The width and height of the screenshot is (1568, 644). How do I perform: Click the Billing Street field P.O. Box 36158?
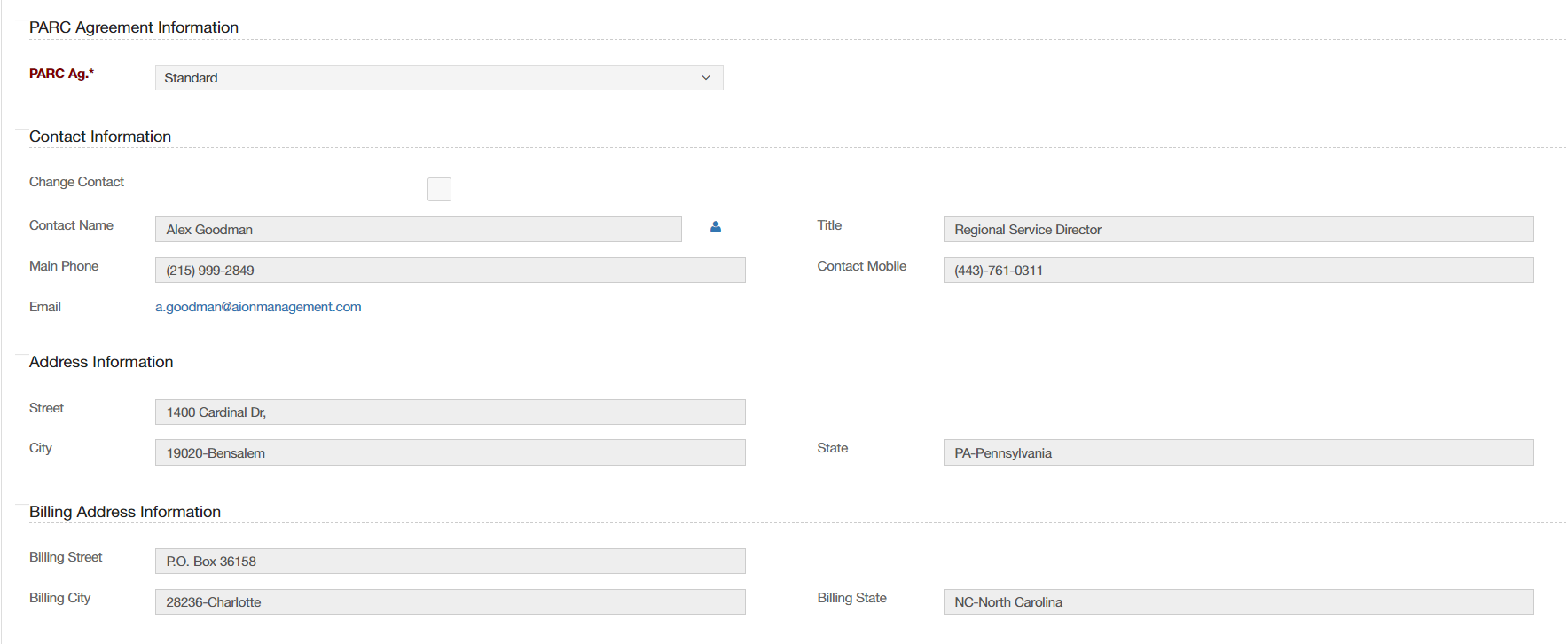coord(451,562)
